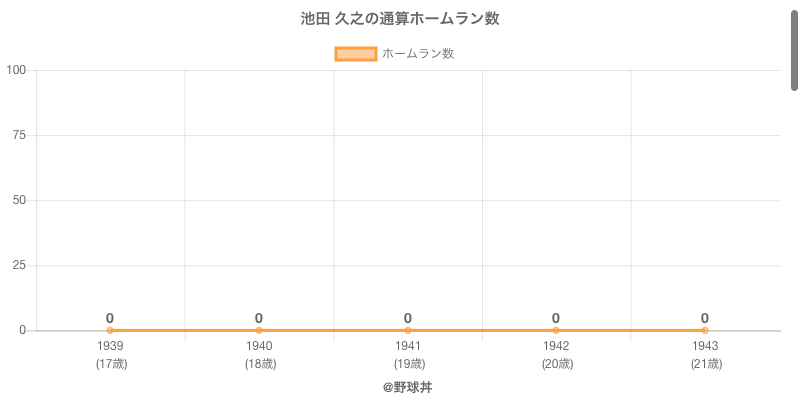
Task: Click the chart title 池田 久之の通算ホームラン数
Action: [400, 19]
